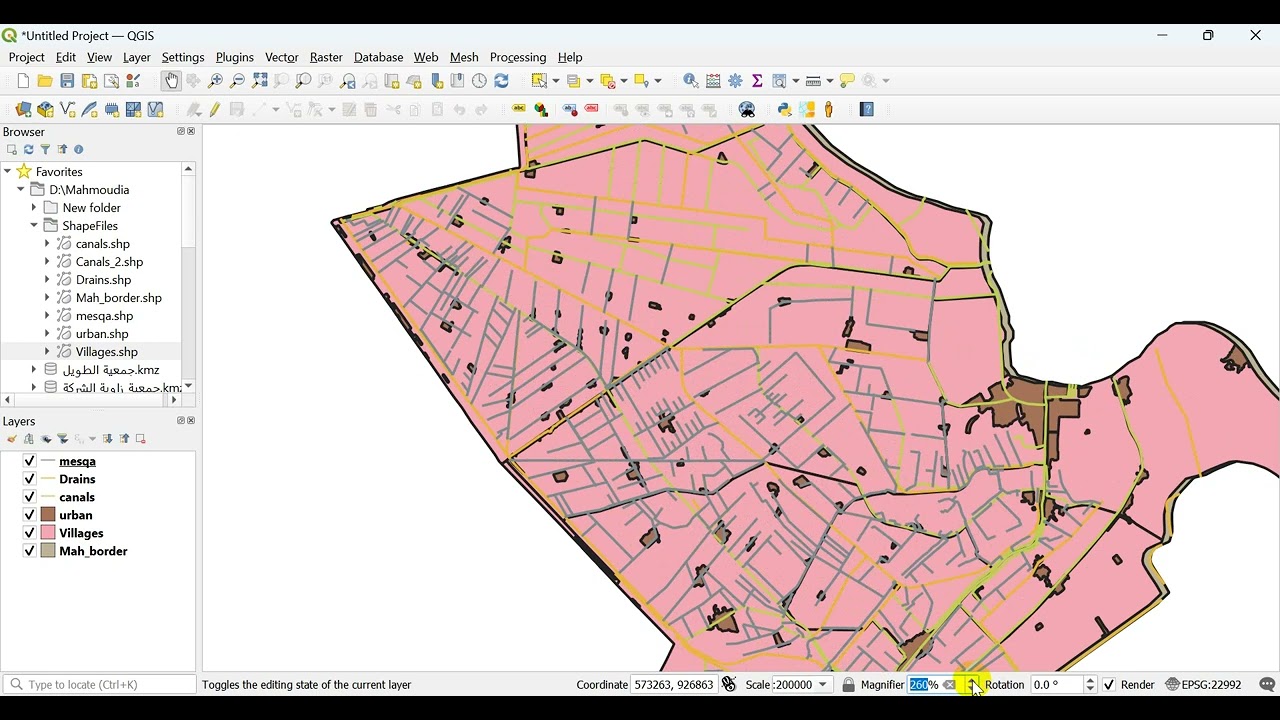Click the Temporal Controller clock icon
Viewport: 1280px width, 720px height.
point(480,81)
